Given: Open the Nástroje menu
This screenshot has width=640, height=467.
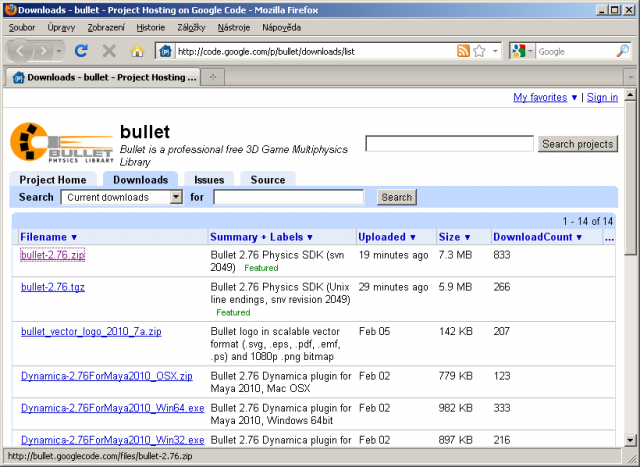Looking at the screenshot, I should [x=233, y=27].
